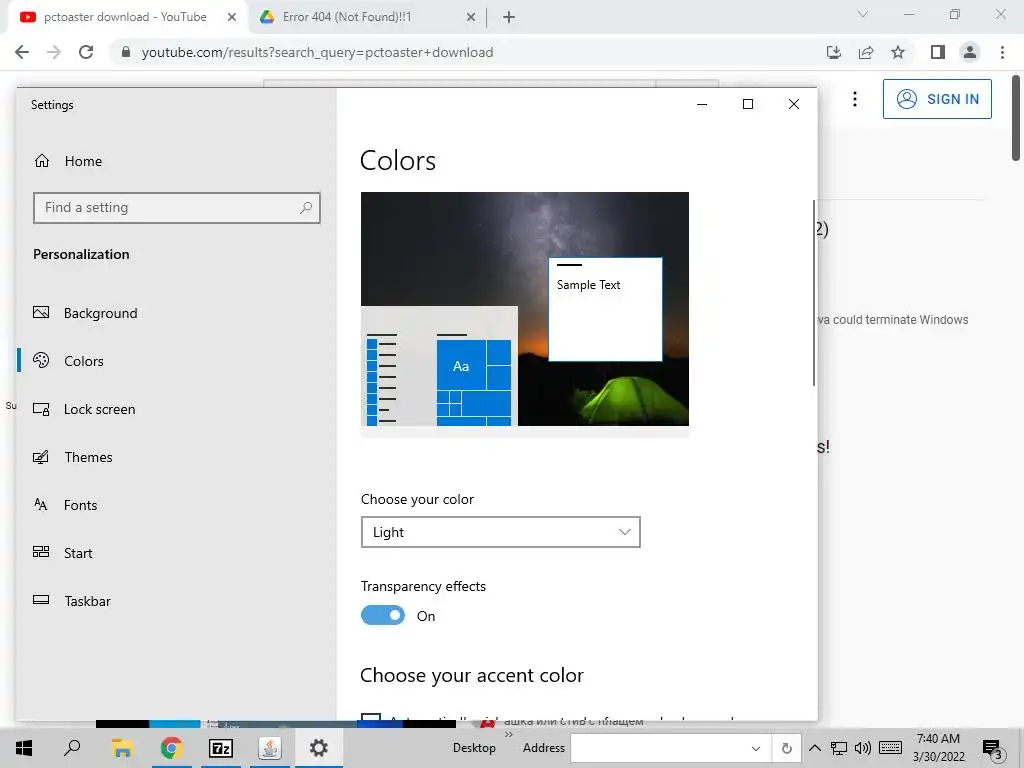
Task: Open Chrome profile avatar
Action: coord(970,52)
